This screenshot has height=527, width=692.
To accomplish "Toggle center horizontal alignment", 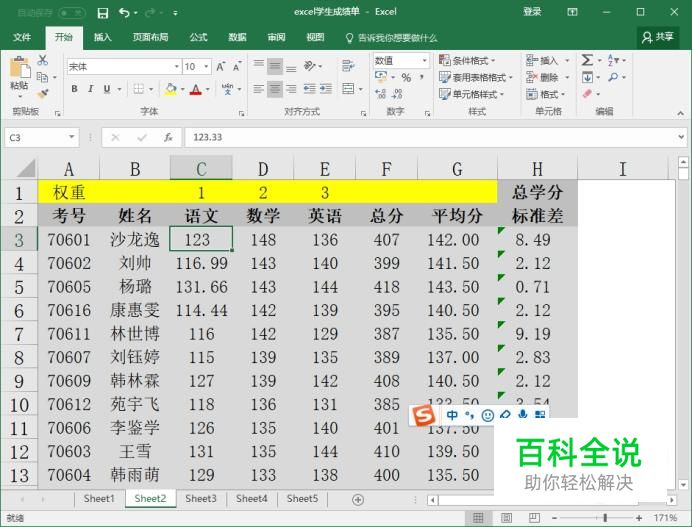I will click(275, 89).
